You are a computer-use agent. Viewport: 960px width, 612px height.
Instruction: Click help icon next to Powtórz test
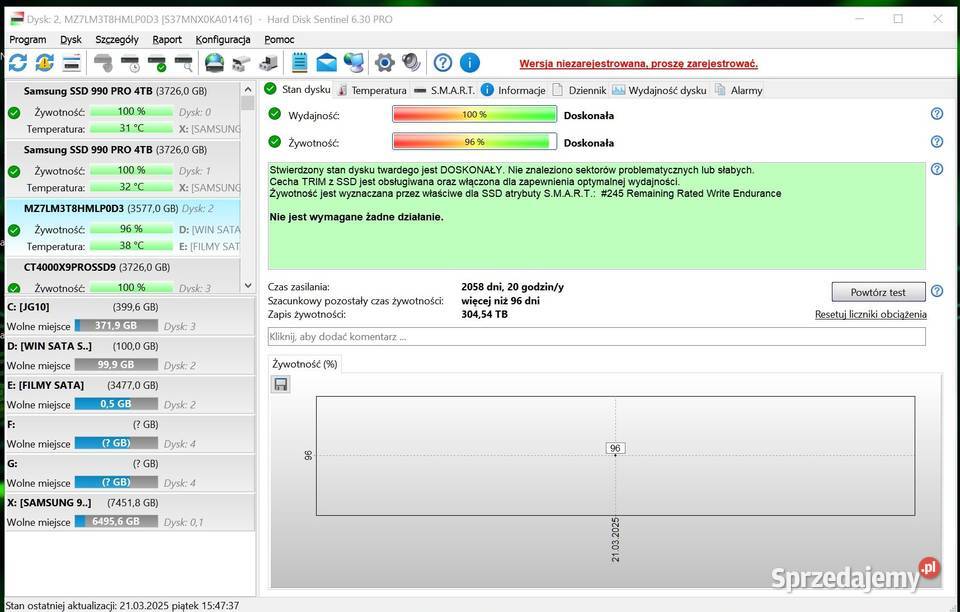(937, 291)
